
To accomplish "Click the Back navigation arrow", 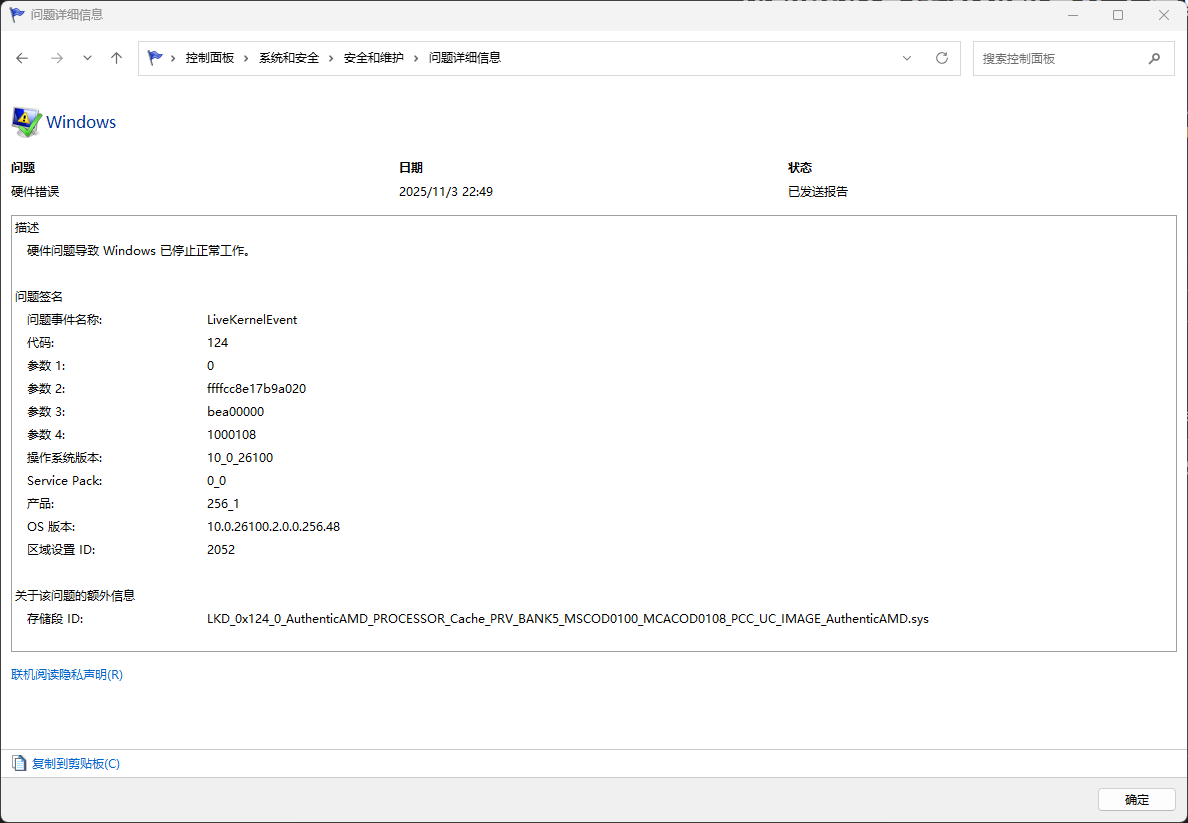I will pyautogui.click(x=22, y=58).
